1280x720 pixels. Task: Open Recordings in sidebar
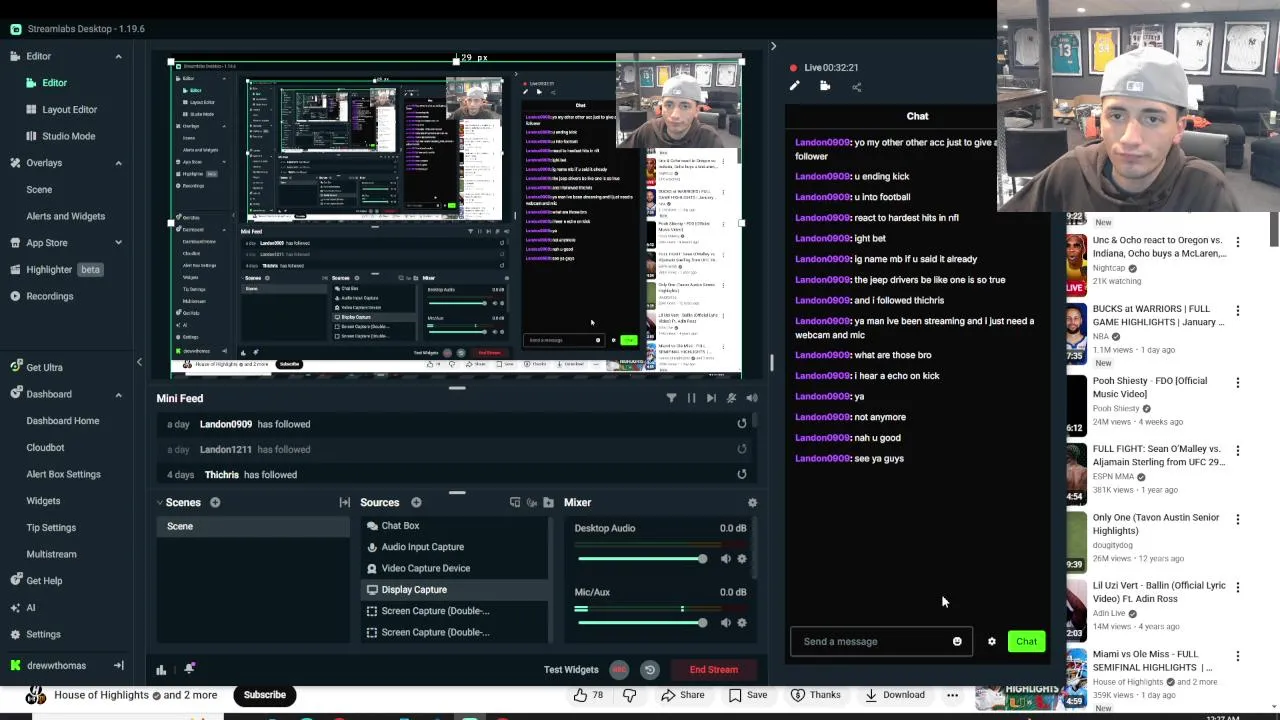tap(41, 296)
